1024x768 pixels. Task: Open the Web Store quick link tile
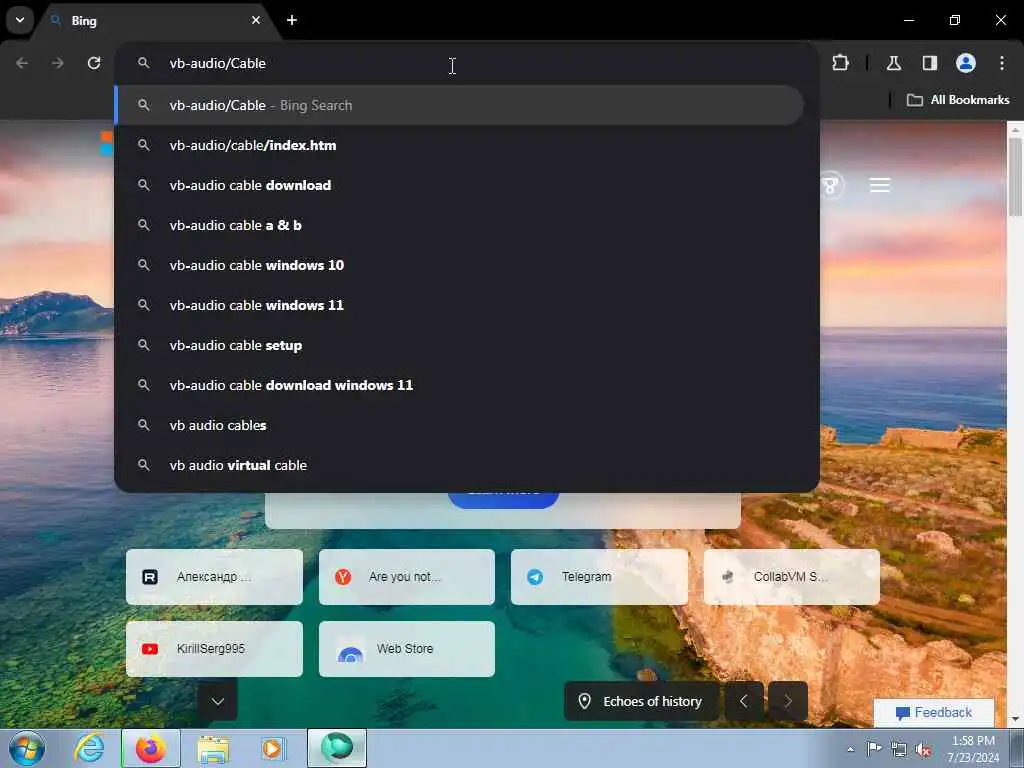coord(407,648)
